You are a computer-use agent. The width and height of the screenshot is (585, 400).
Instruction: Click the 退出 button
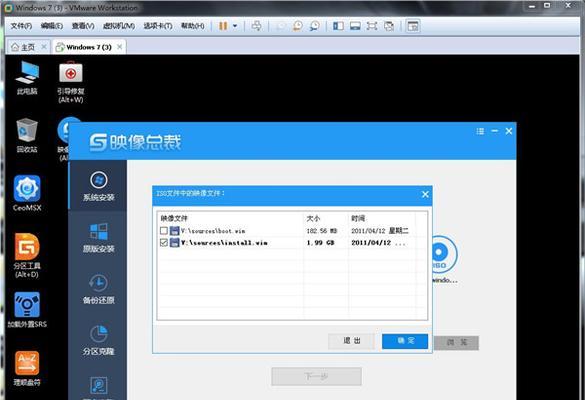pyautogui.click(x=351, y=341)
